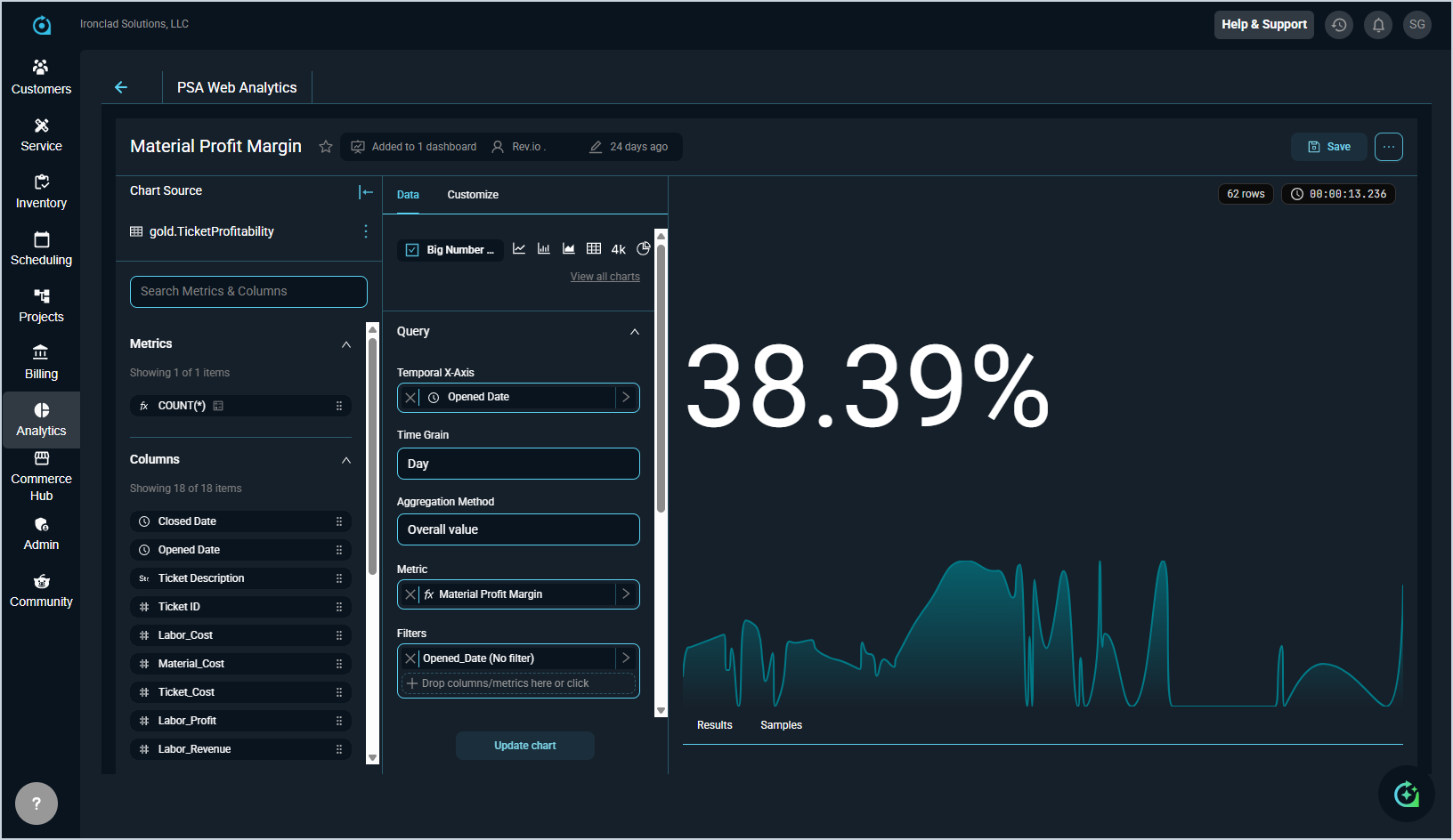Open the notifications bell
Viewport: 1453px width, 840px height.
(1377, 25)
